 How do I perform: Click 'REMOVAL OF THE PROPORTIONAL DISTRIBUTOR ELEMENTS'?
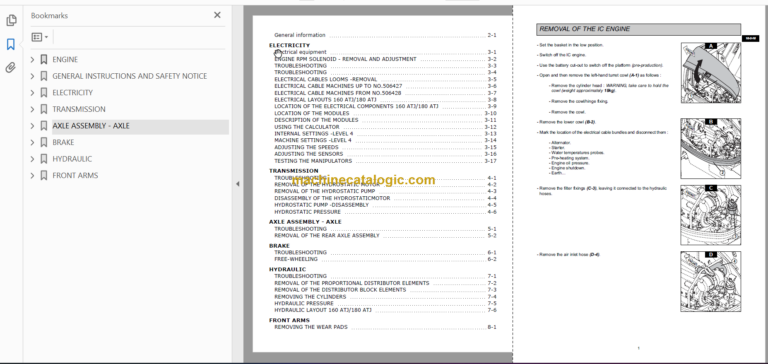pos(352,283)
